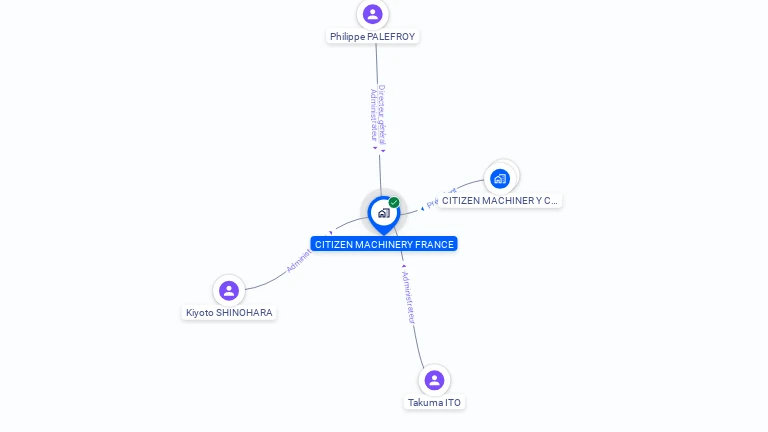Click arrowheads below Directeur général label
This screenshot has width=768, height=432.
point(379,149)
